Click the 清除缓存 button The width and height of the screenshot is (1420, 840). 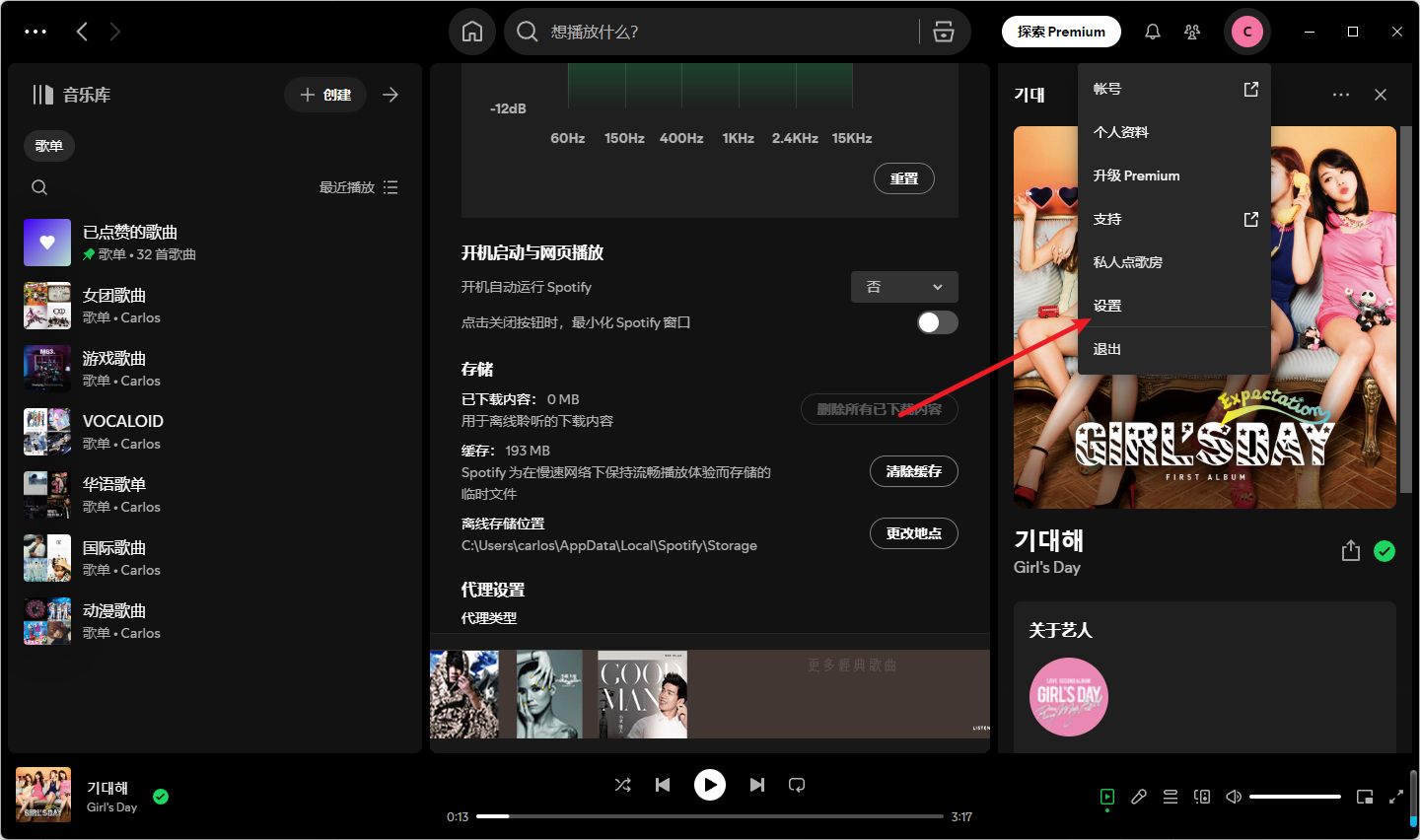[x=914, y=471]
